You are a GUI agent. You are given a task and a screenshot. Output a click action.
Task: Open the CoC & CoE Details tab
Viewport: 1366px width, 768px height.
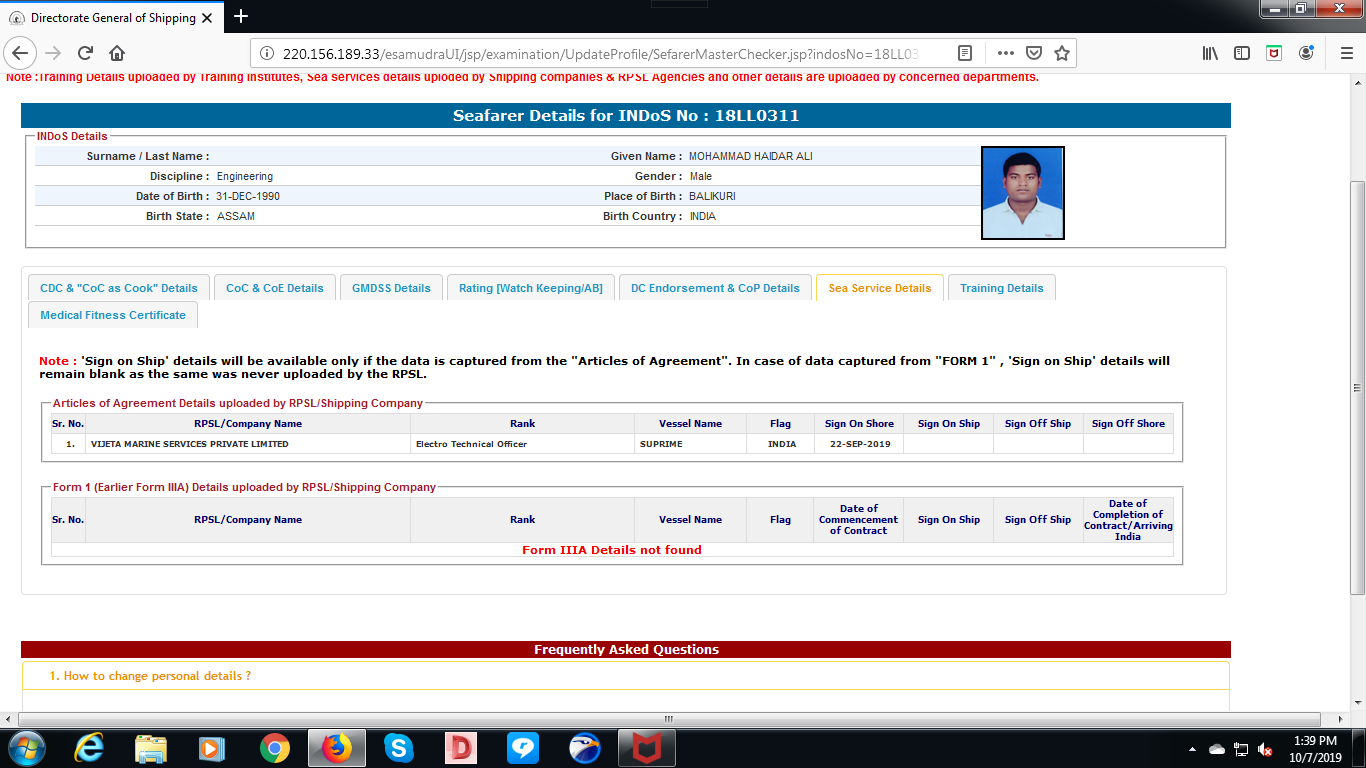click(x=274, y=288)
